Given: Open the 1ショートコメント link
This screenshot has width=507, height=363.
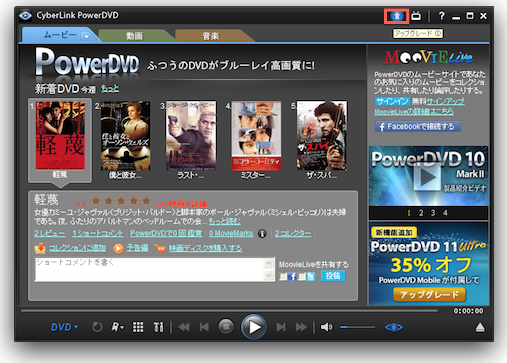Looking at the screenshot, I should coord(98,233).
